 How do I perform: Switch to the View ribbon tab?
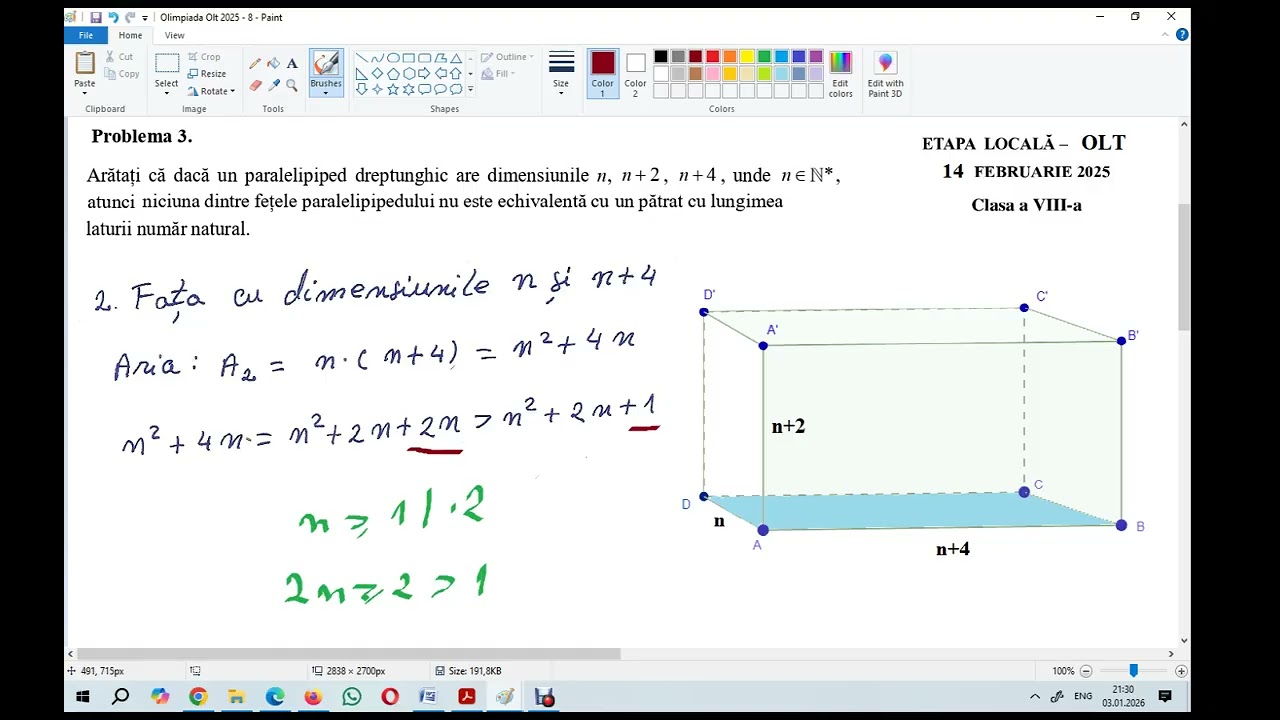[x=174, y=35]
